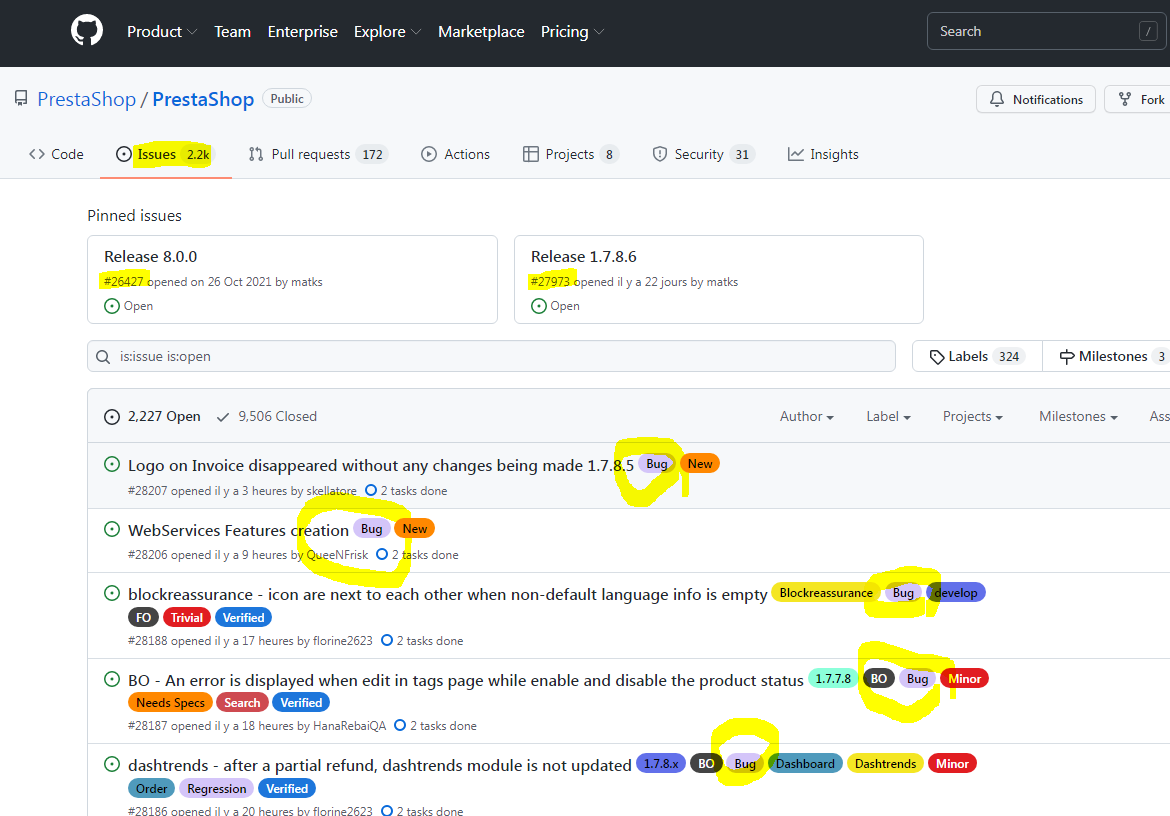Image resolution: width=1170 pixels, height=816 pixels.
Task: Show the 2,227 Open issues filter
Action: click(152, 416)
